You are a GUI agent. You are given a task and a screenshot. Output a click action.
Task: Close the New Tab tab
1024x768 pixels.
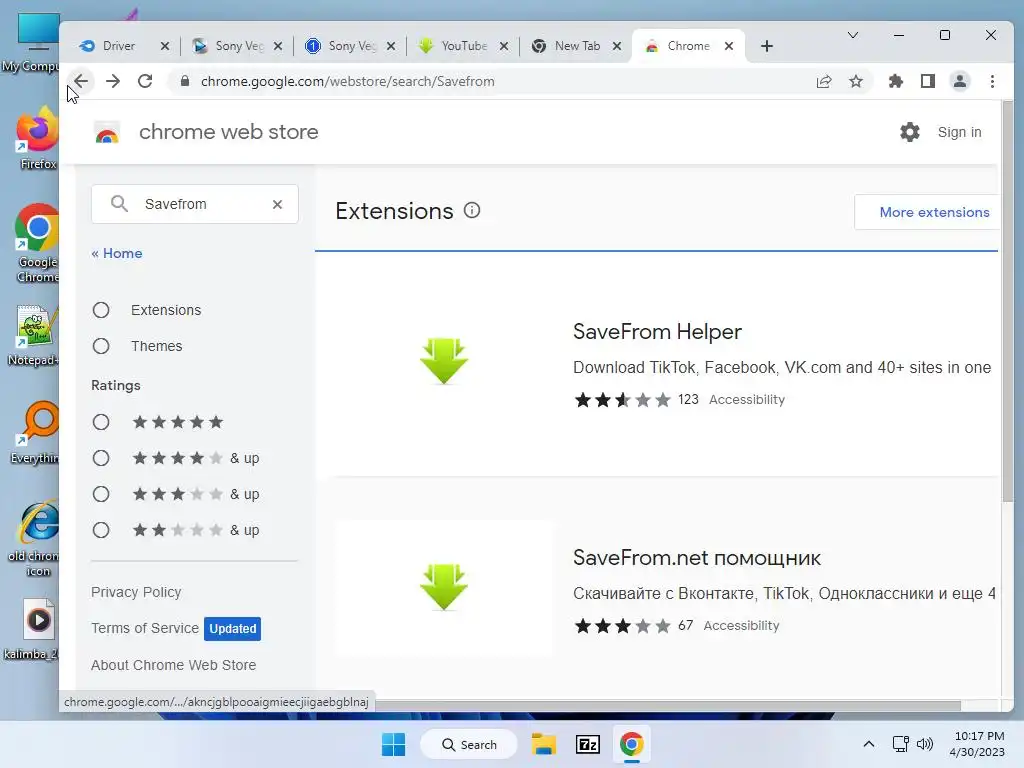click(x=616, y=46)
